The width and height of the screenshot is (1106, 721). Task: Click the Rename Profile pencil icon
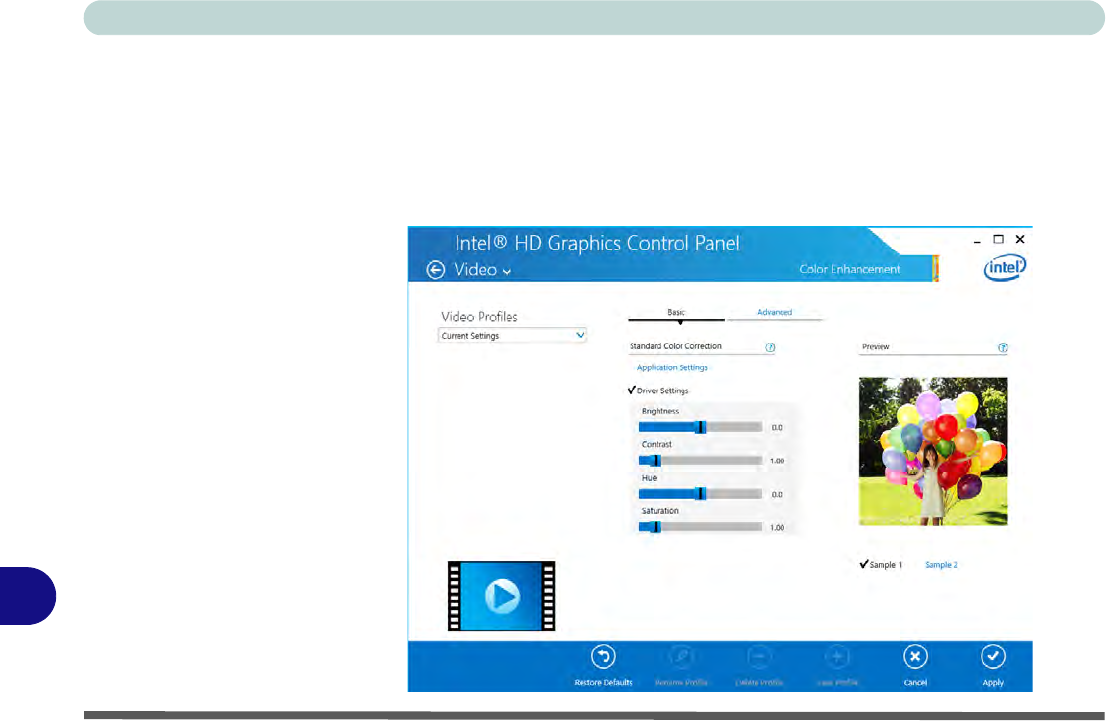click(681, 657)
